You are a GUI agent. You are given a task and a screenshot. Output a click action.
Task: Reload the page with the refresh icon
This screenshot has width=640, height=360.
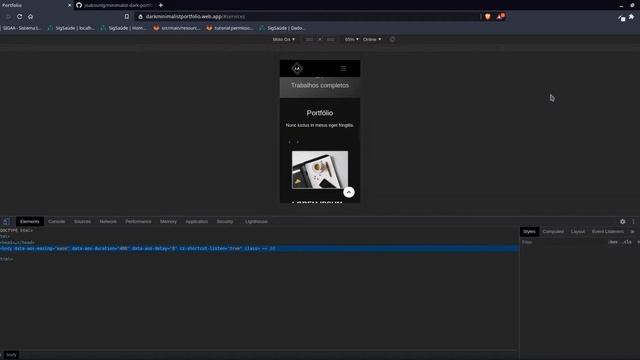[x=19, y=17]
